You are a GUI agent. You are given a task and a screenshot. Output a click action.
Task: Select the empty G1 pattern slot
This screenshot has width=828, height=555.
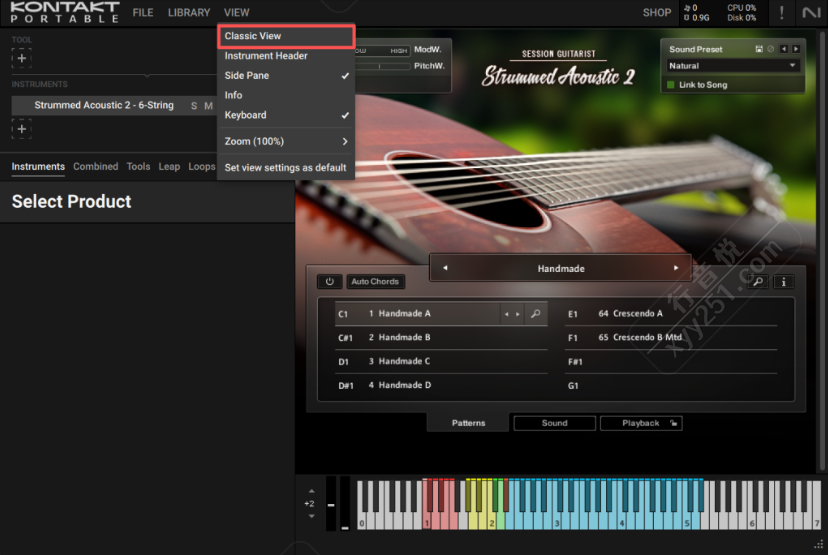pyautogui.click(x=671, y=385)
